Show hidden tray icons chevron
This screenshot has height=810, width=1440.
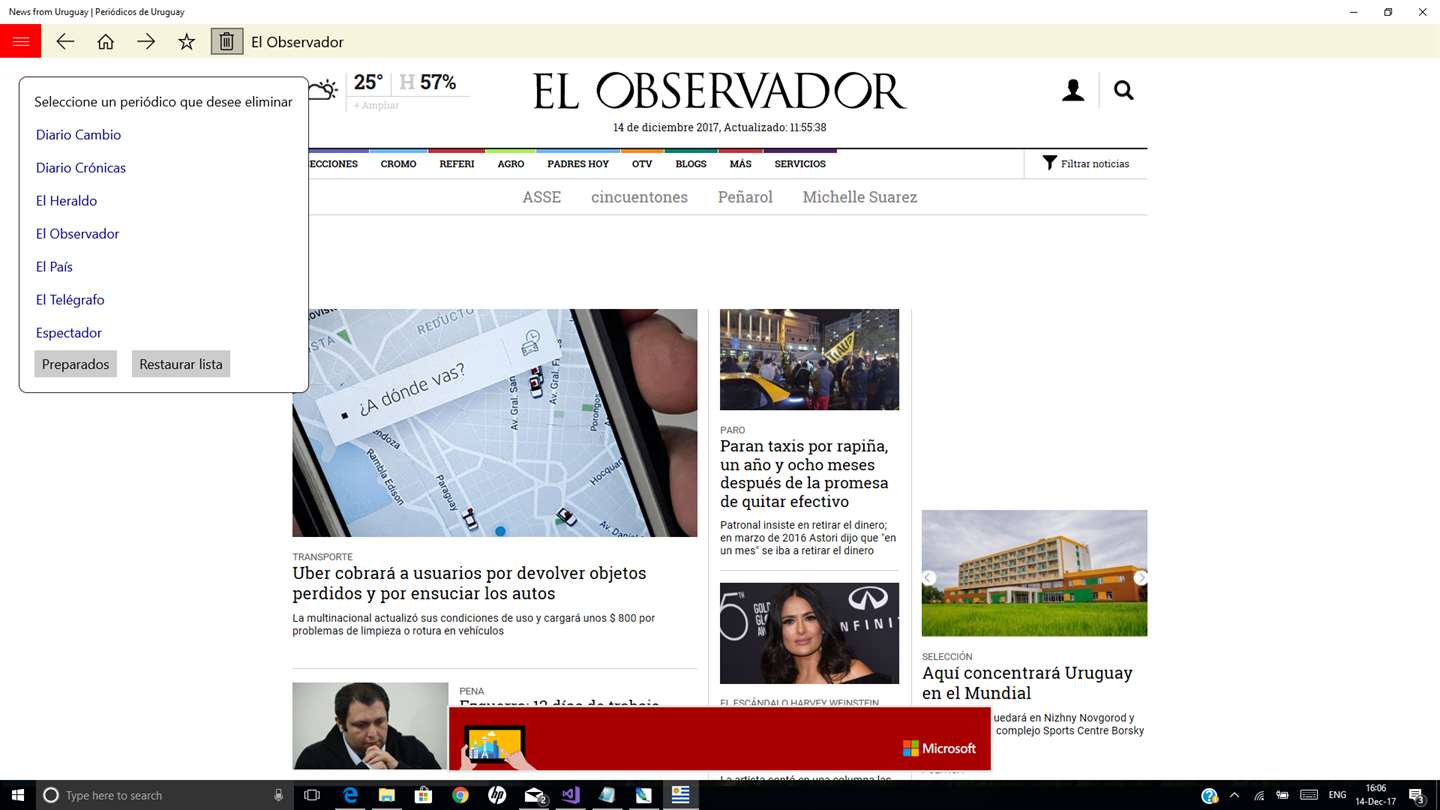coord(1234,795)
